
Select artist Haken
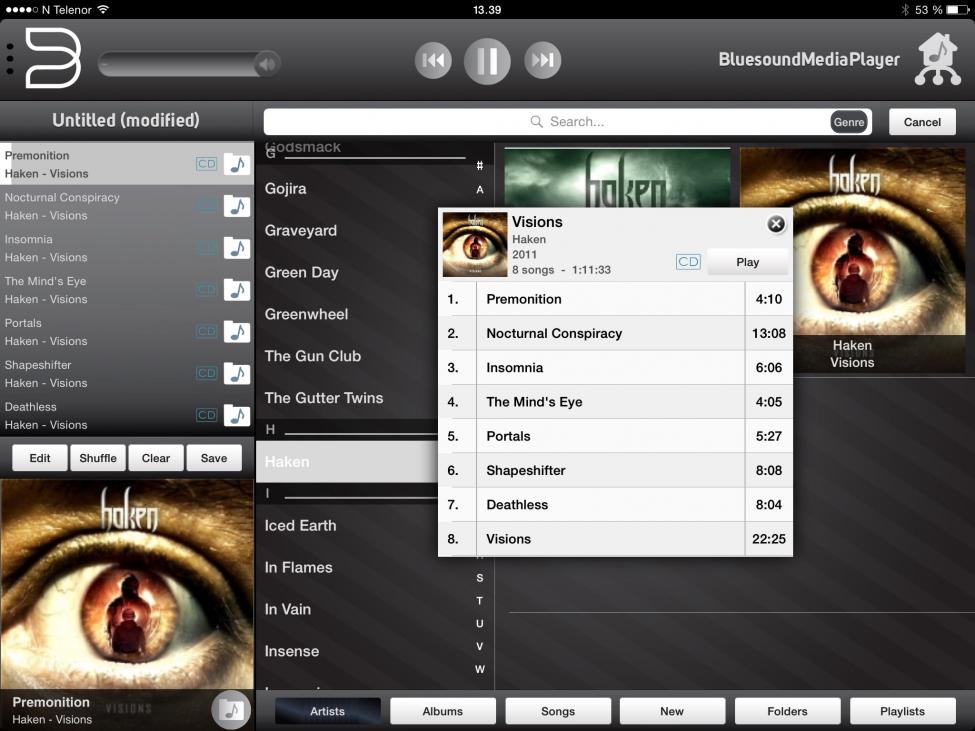coord(347,462)
